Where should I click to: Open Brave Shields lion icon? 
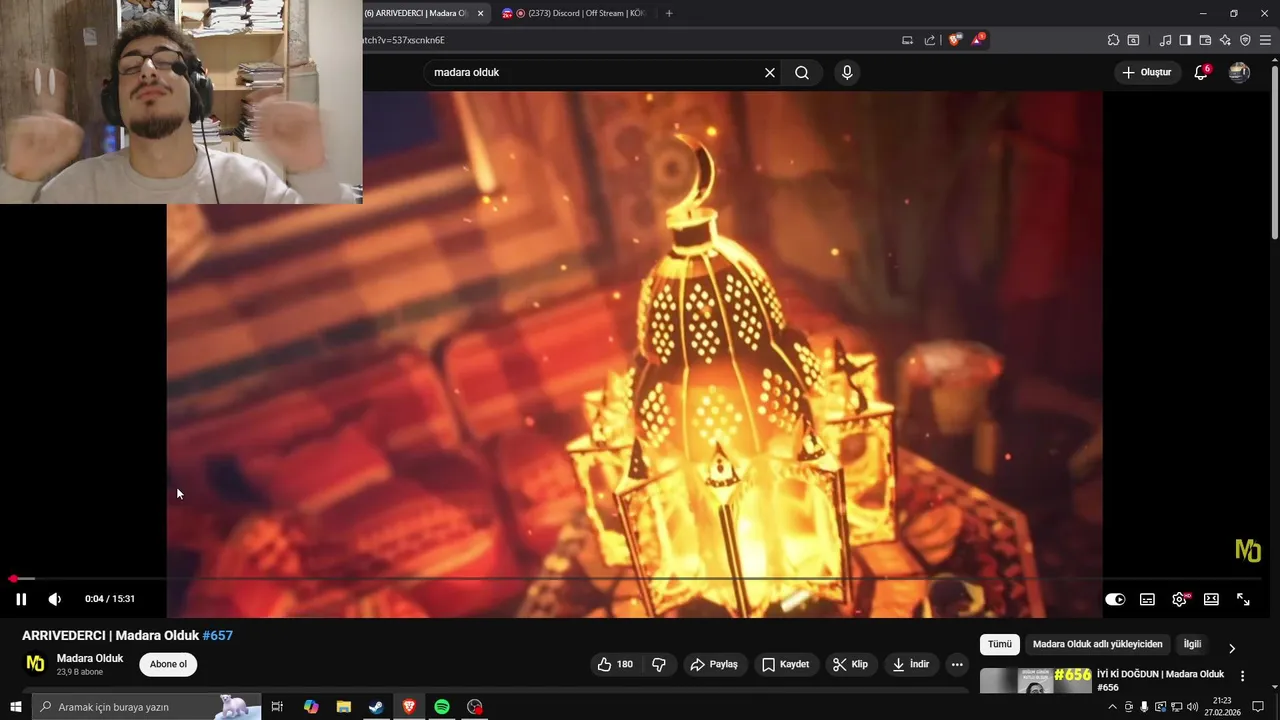click(955, 40)
